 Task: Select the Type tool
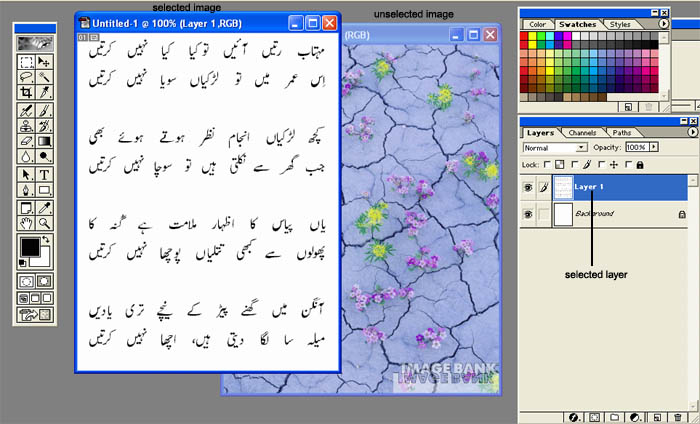pos(44,175)
